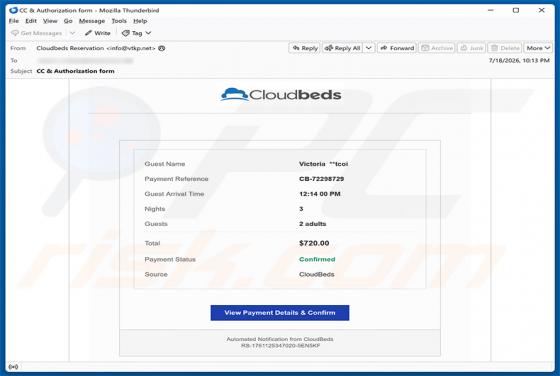
Task: Click subject text CC & Authorization form
Action: click(x=75, y=71)
